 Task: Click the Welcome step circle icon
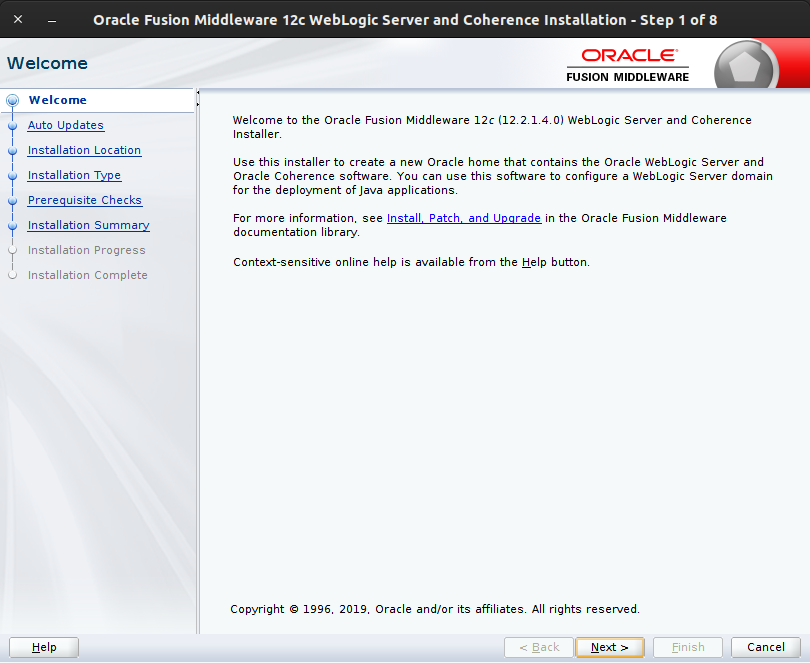point(12,100)
